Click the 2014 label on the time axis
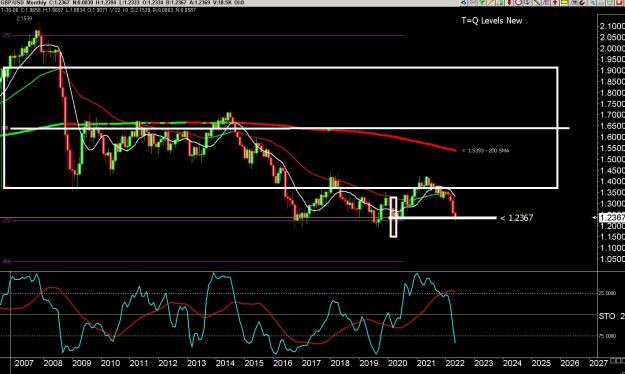The width and height of the screenshot is (625, 374). [x=225, y=363]
